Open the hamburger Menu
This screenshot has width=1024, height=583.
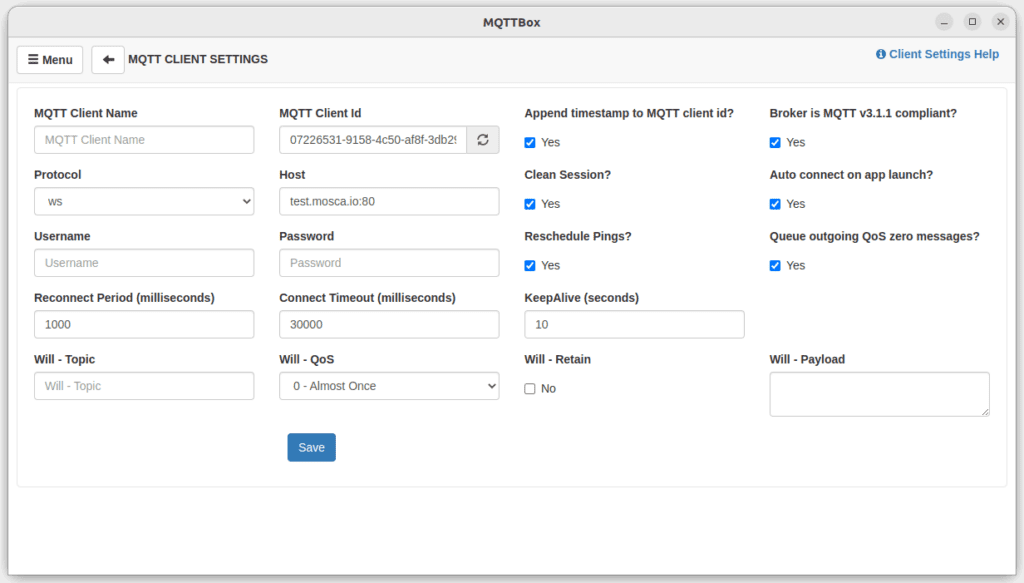point(49,59)
